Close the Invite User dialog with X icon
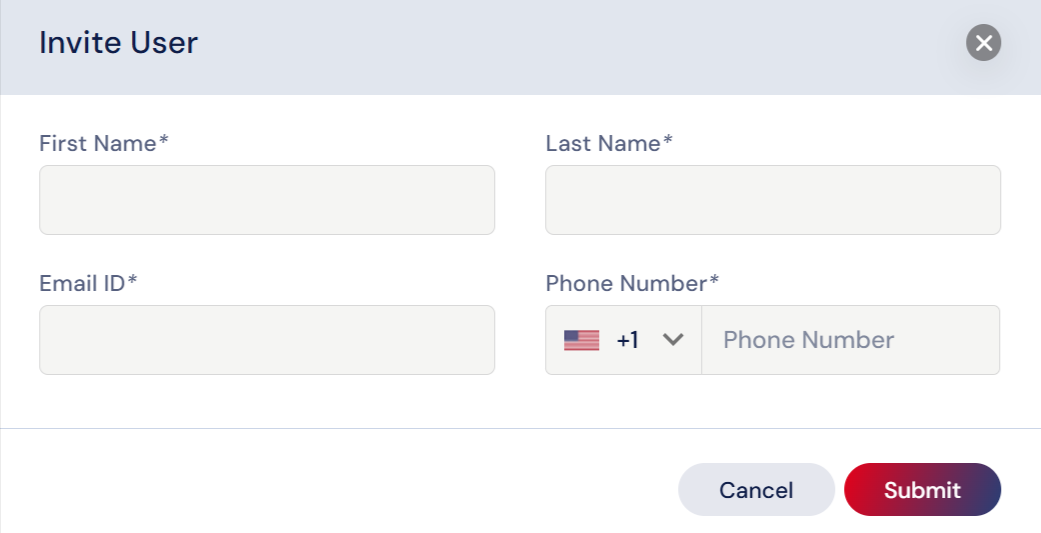The height and width of the screenshot is (533, 1041). click(983, 42)
